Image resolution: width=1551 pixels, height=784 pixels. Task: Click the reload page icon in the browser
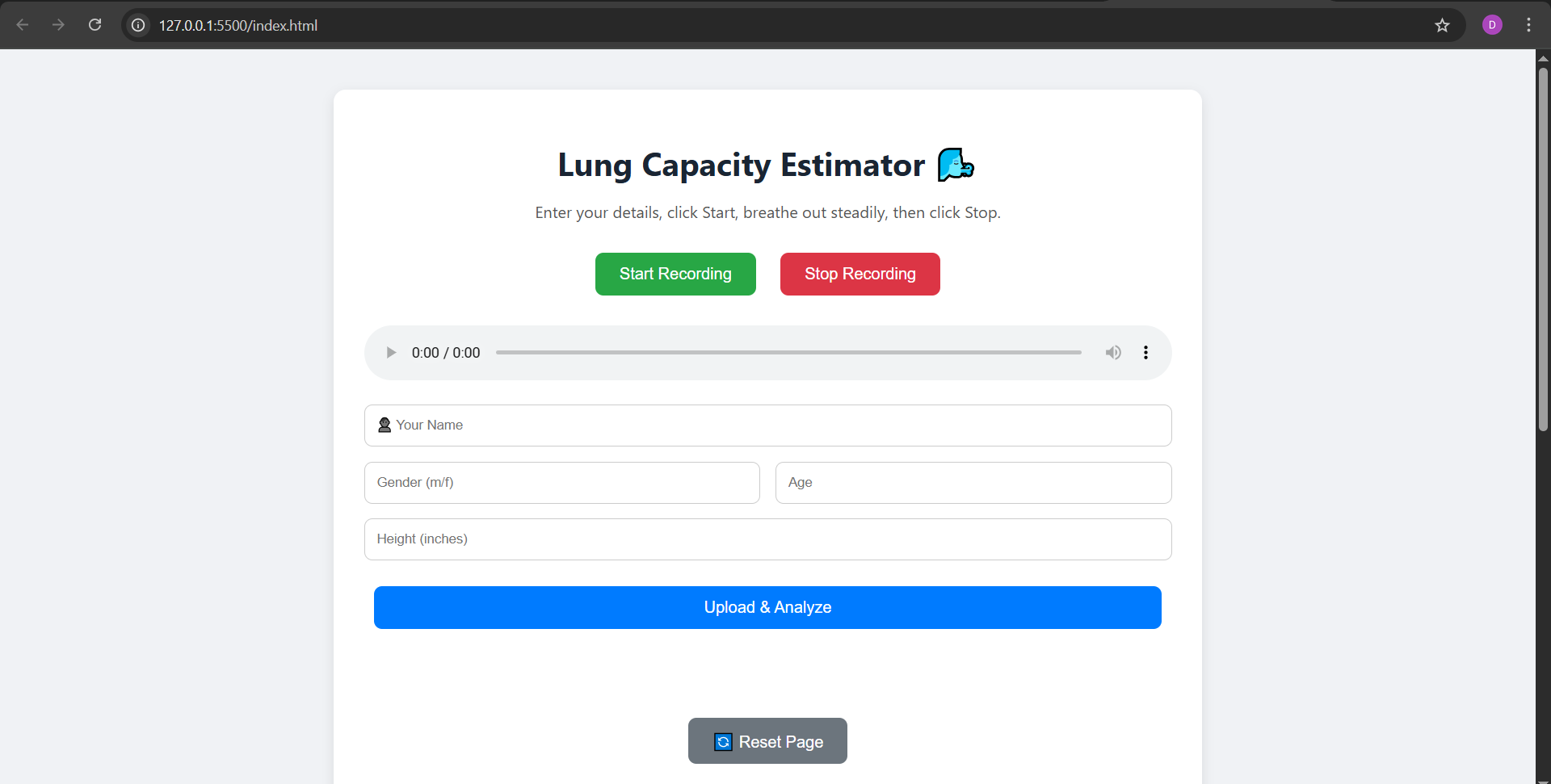pyautogui.click(x=95, y=25)
